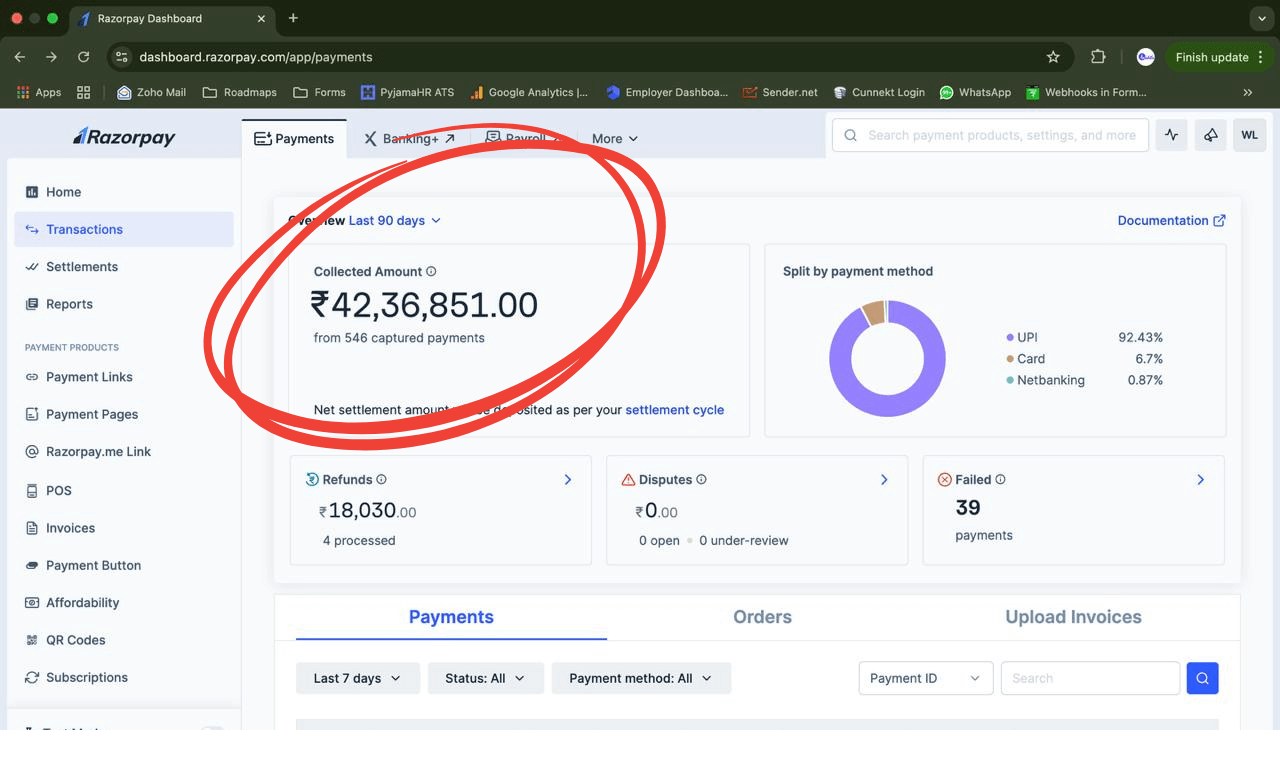Switch to the Orders tab

[762, 617]
